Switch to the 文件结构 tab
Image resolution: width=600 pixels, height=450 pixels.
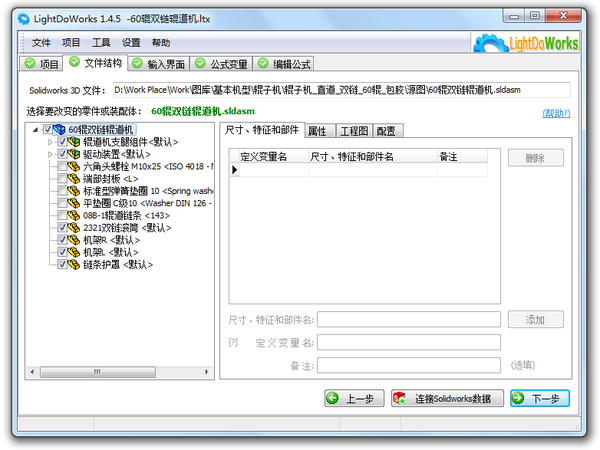[x=95, y=62]
